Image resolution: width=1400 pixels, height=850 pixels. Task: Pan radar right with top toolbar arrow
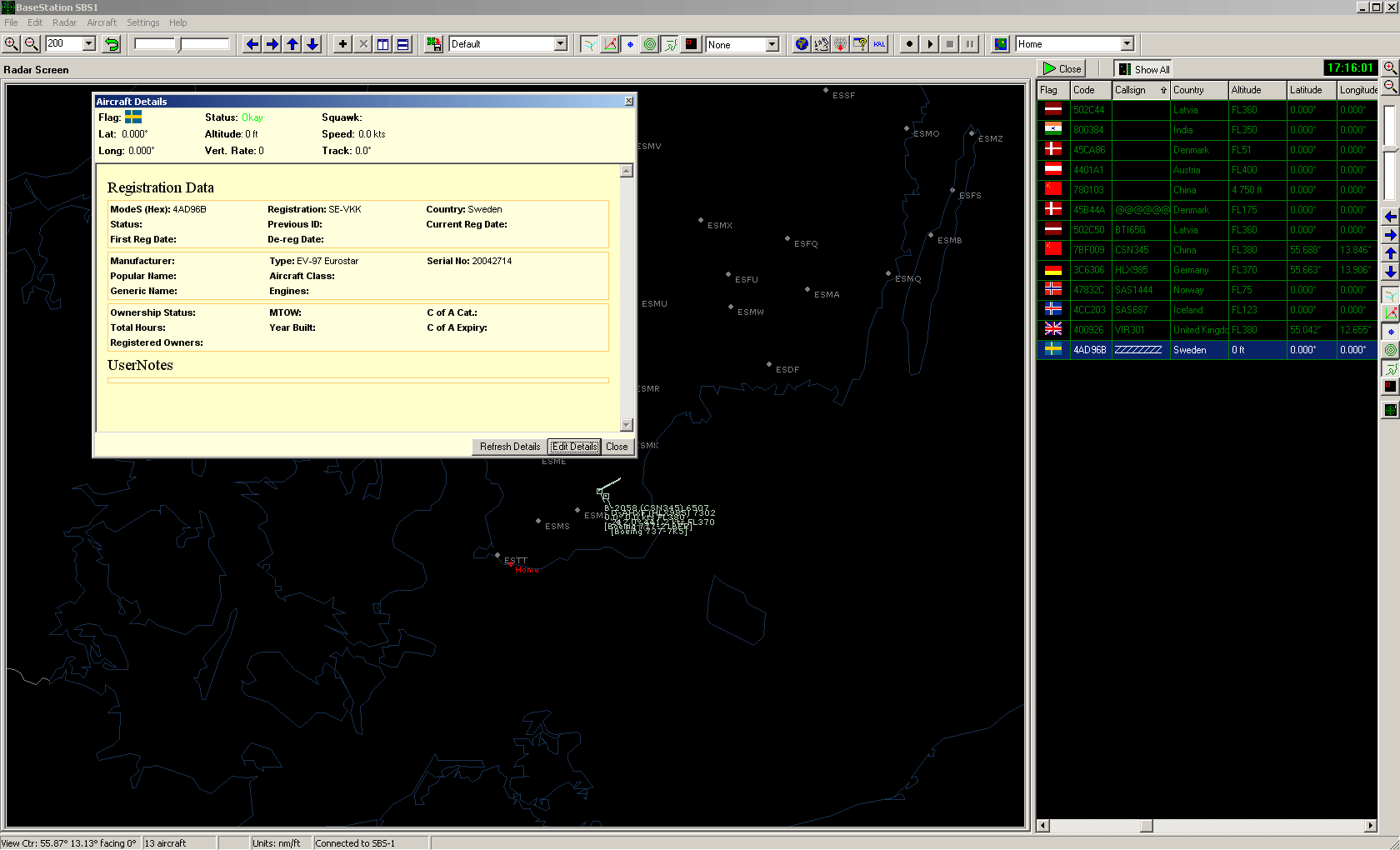point(272,44)
